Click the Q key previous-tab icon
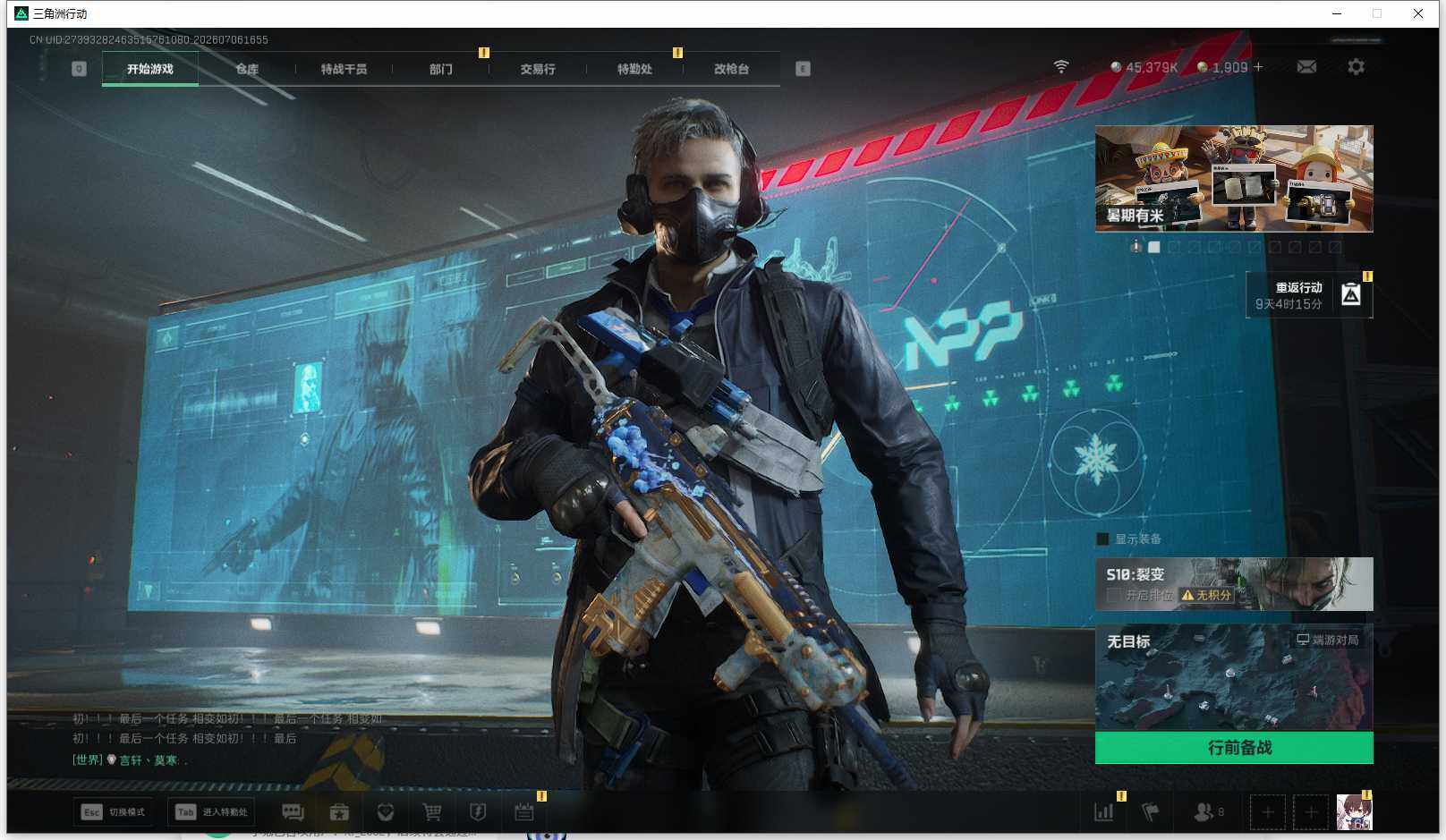This screenshot has width=1446, height=840. [x=79, y=69]
